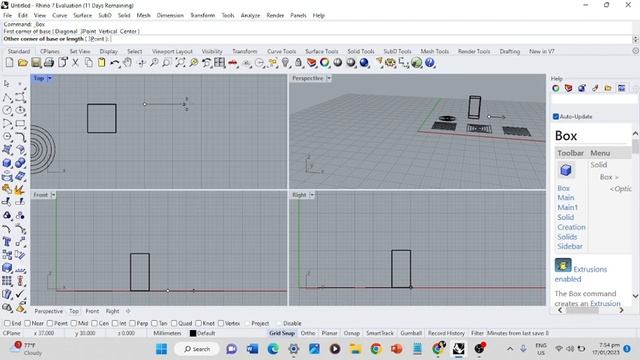Click the Explode icon in sidebar

[20, 189]
